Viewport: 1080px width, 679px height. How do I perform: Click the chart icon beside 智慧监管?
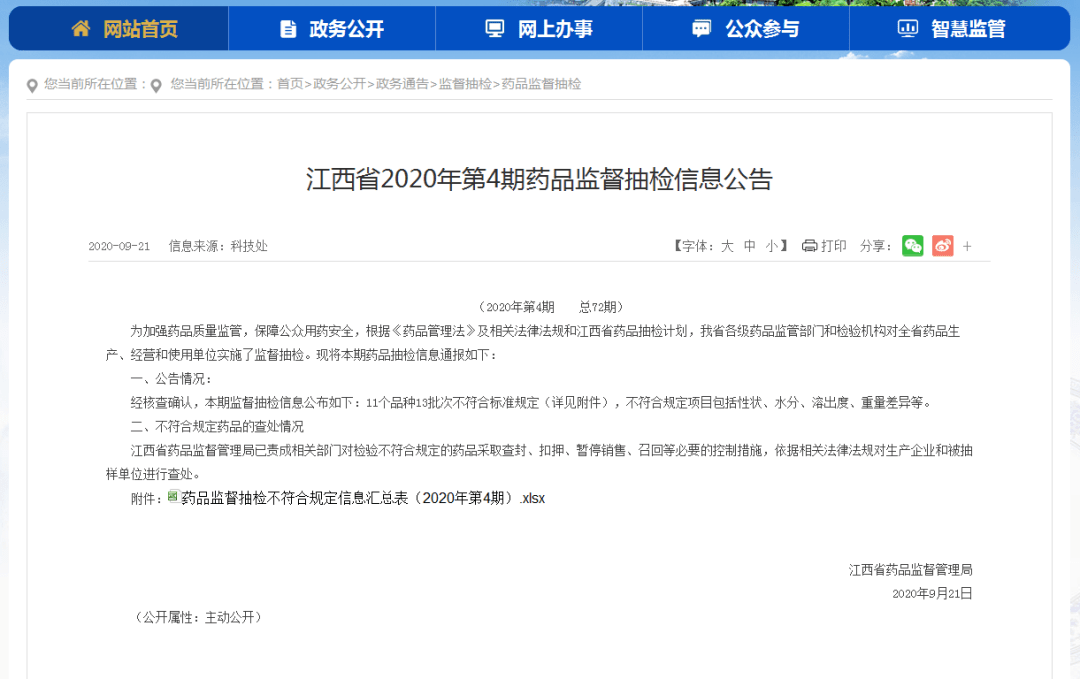[908, 29]
